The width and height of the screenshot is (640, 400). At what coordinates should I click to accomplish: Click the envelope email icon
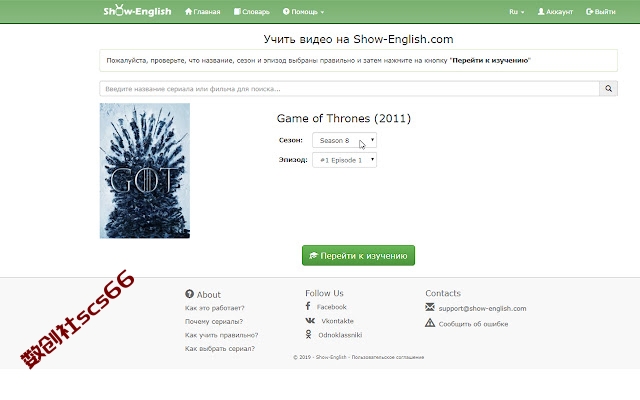[x=430, y=307]
